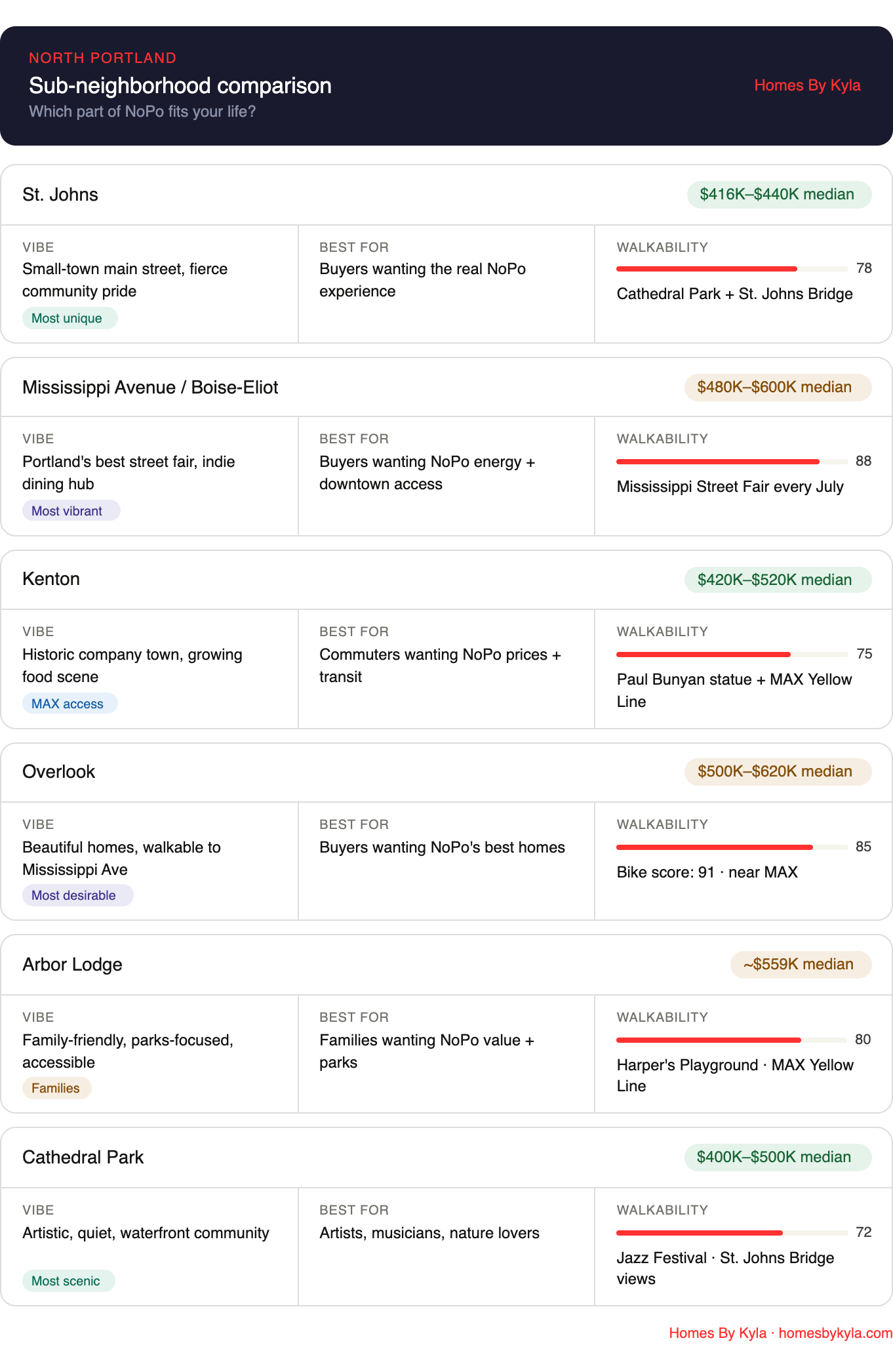
Task: Click the Mississippi walkability bar at 88
Action: 732,462
